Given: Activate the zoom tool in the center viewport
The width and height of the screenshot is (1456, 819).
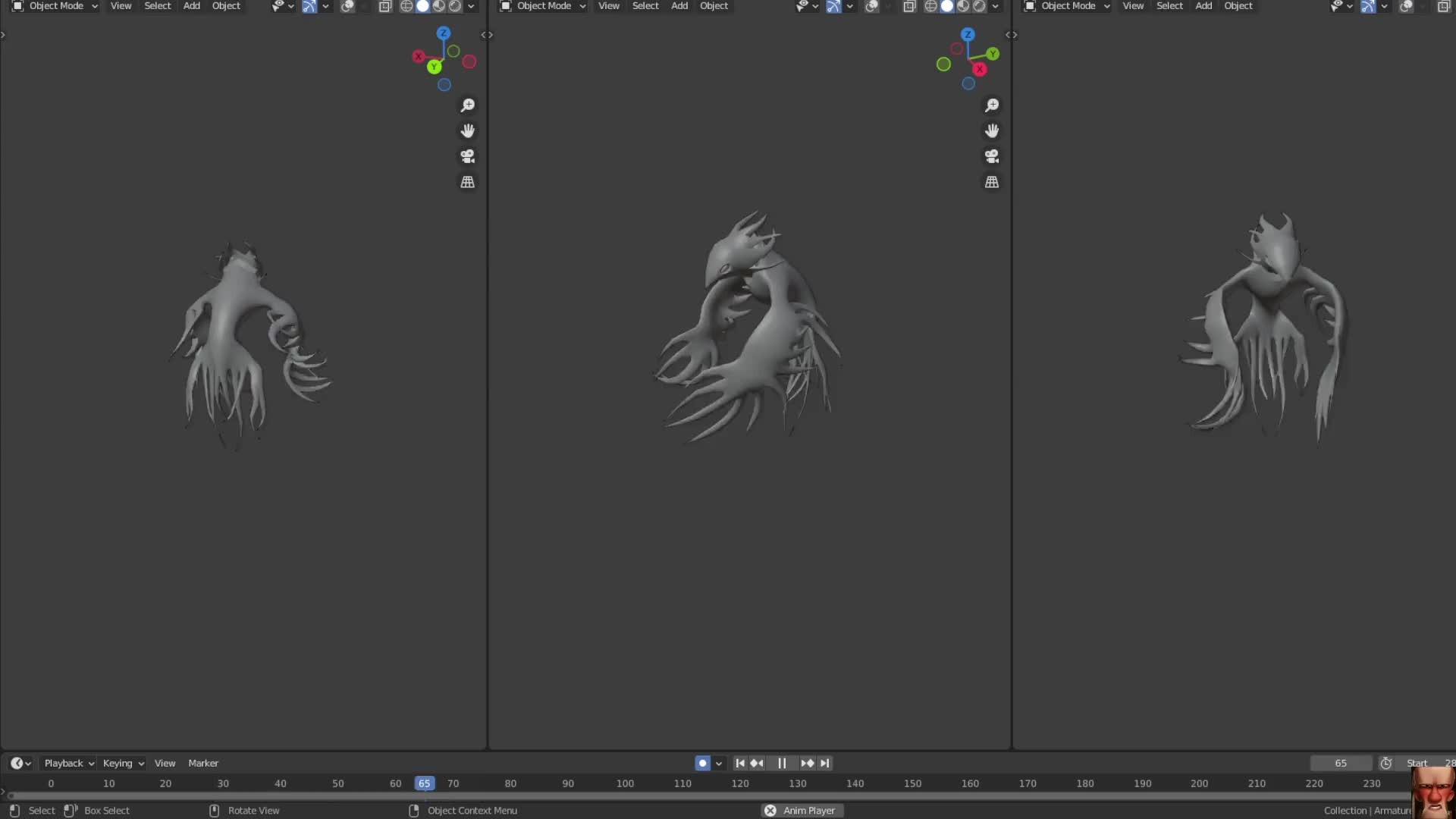Looking at the screenshot, I should pyautogui.click(x=992, y=105).
